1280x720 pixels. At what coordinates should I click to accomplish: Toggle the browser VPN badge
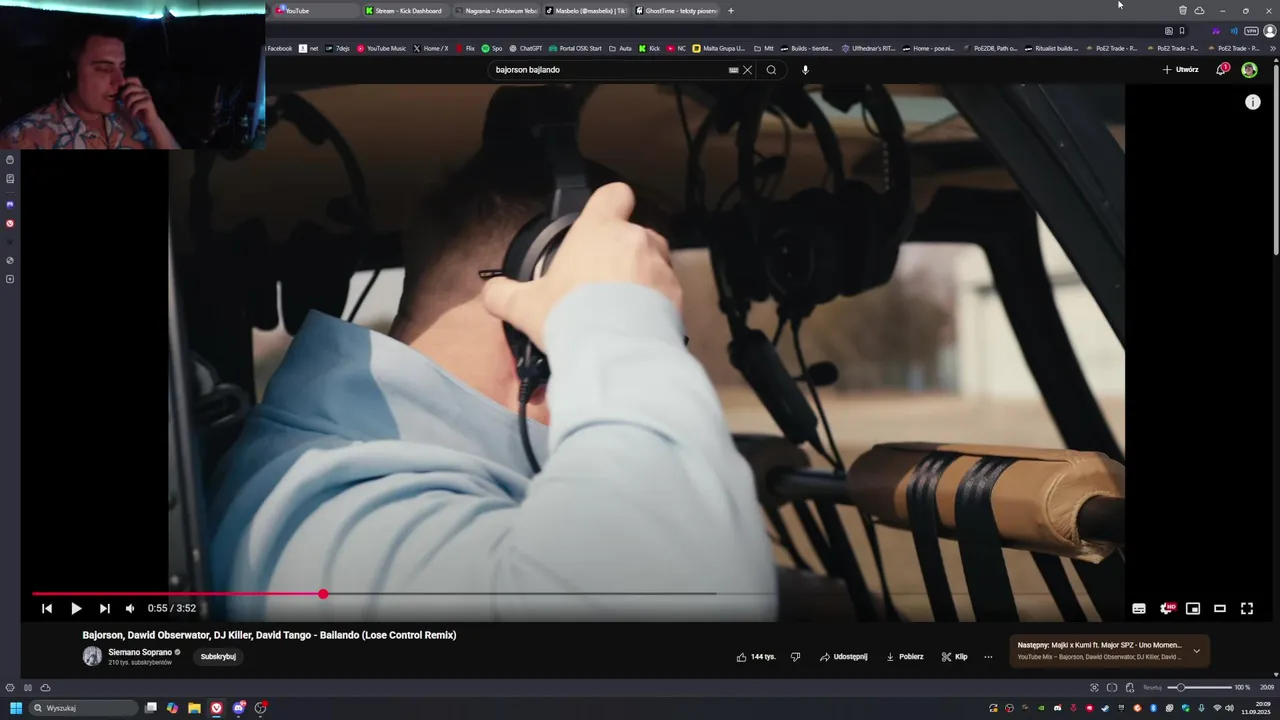[1251, 31]
